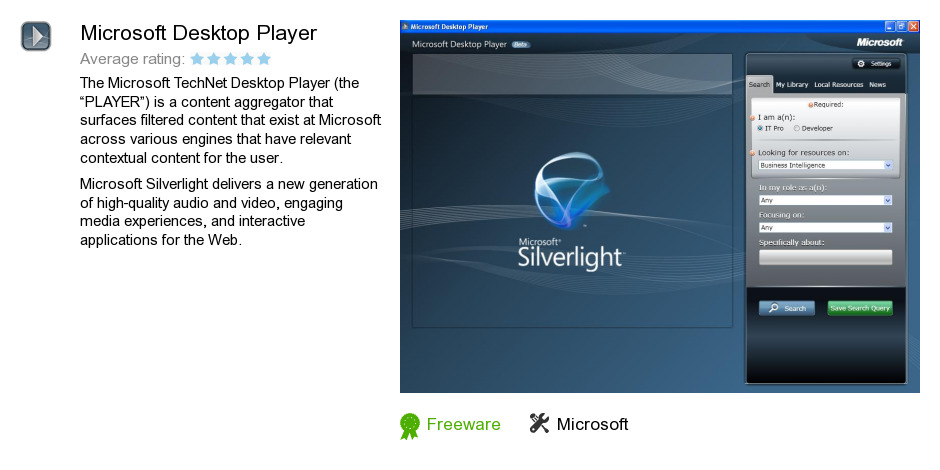The height and width of the screenshot is (470, 940).
Task: Click the 'Specifically about' text field
Action: [x=825, y=257]
